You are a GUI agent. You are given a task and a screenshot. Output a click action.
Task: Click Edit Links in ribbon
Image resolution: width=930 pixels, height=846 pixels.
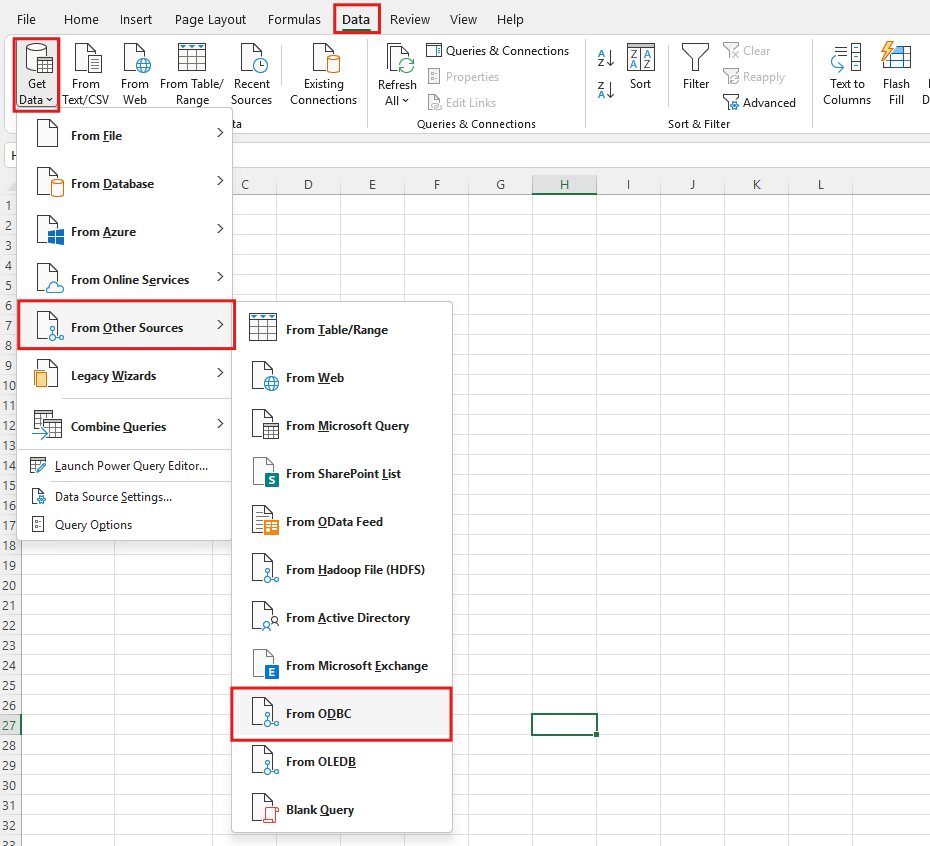coord(461,103)
